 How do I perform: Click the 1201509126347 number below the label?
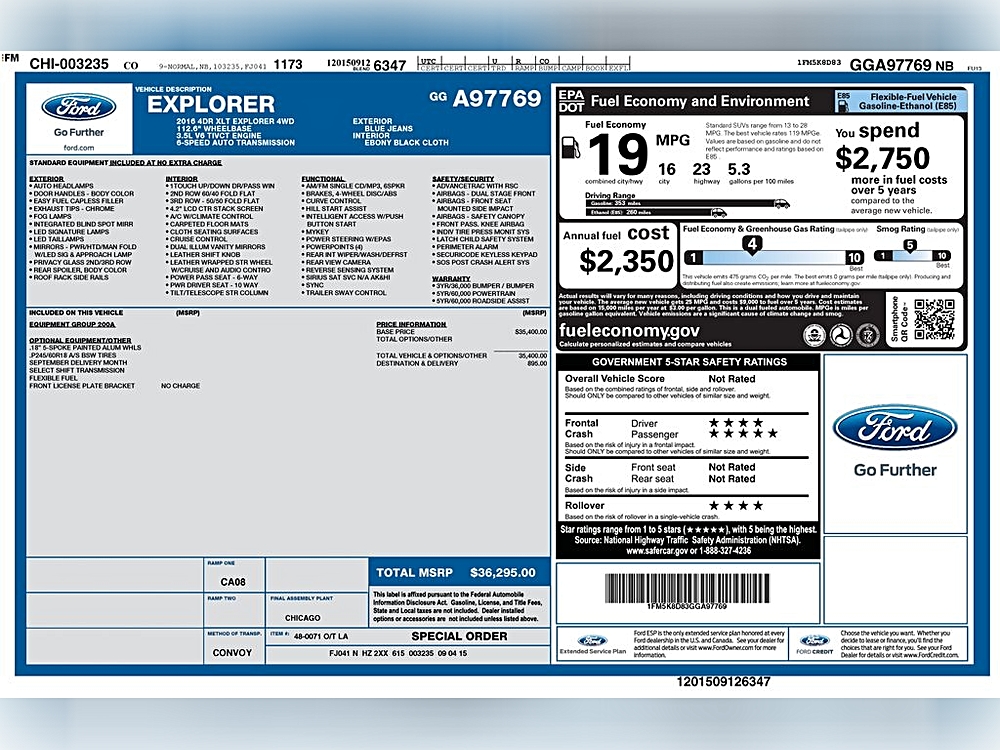tap(723, 682)
